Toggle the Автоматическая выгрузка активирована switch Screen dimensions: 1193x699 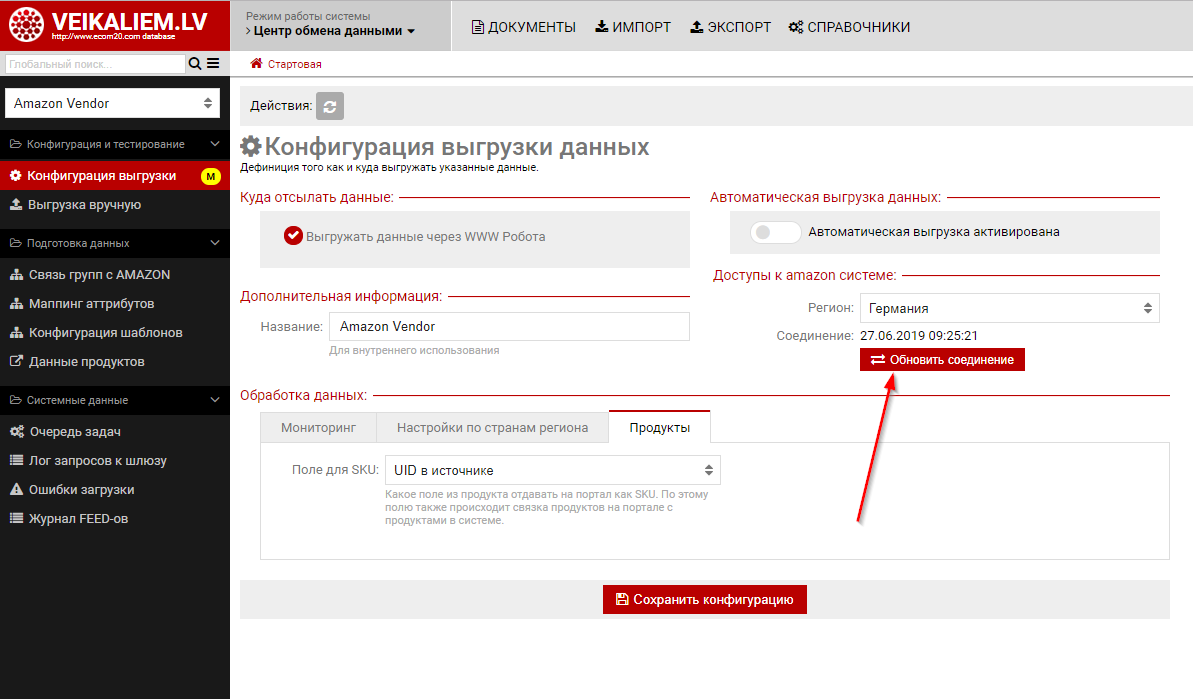coord(776,232)
